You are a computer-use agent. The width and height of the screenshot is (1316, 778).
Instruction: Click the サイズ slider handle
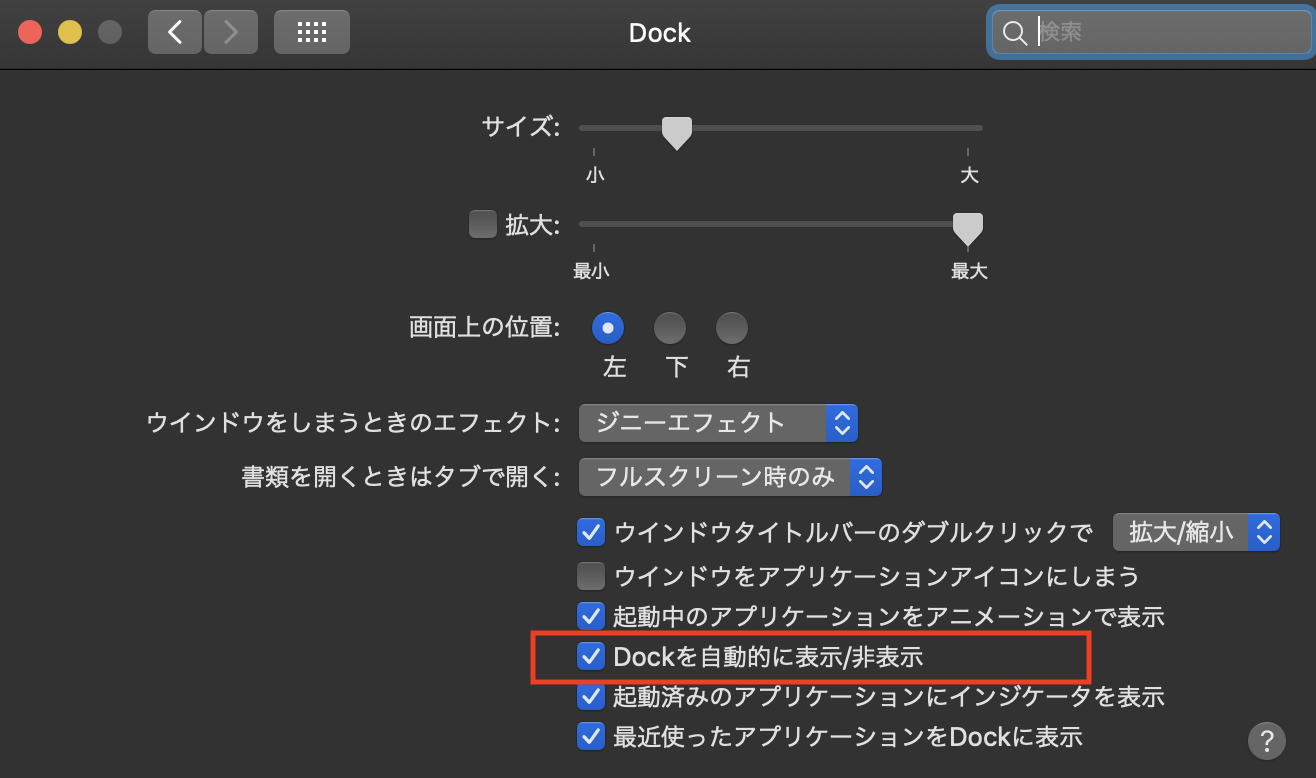click(x=676, y=131)
